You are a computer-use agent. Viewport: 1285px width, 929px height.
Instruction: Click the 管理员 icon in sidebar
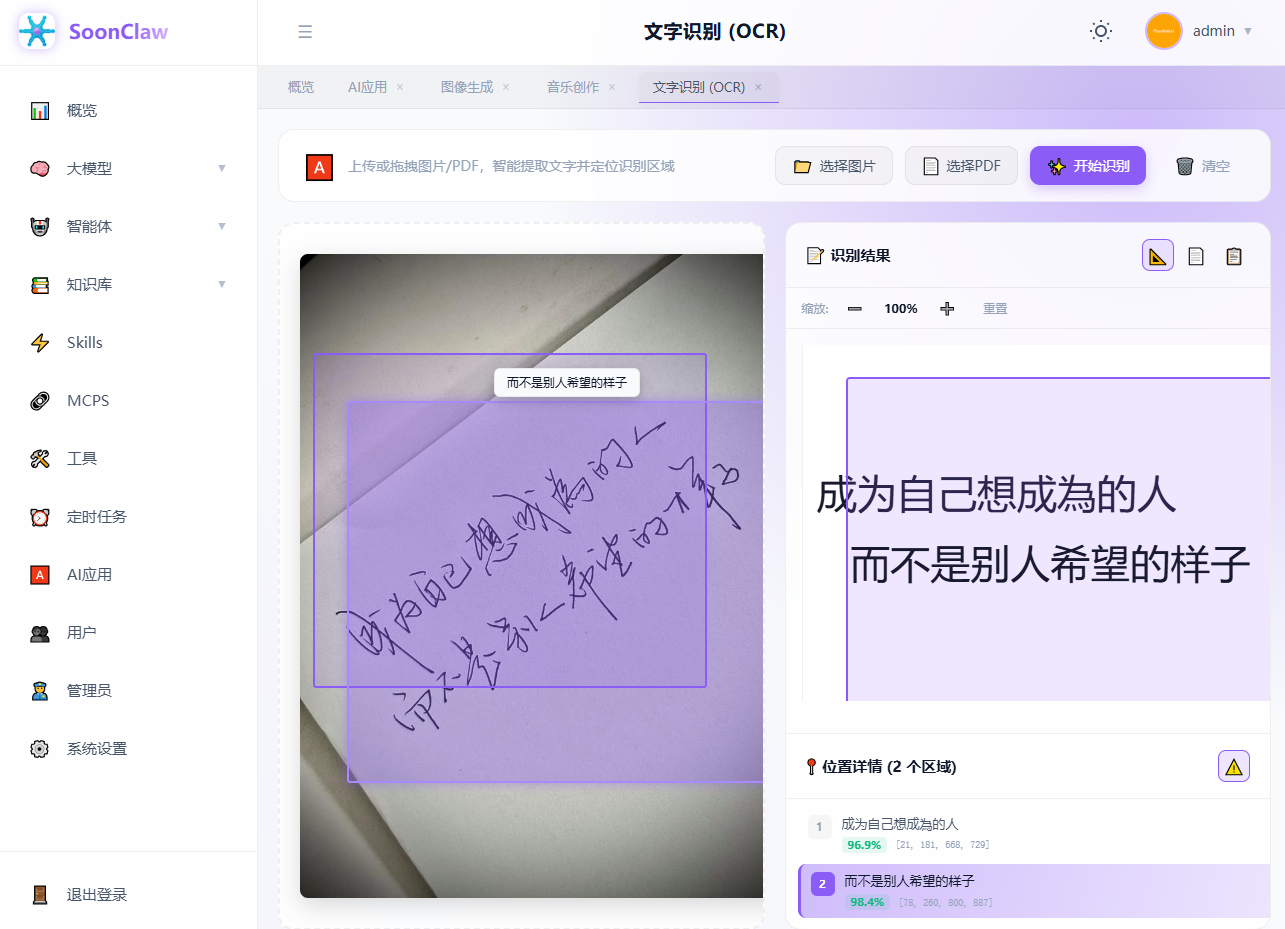click(x=40, y=691)
